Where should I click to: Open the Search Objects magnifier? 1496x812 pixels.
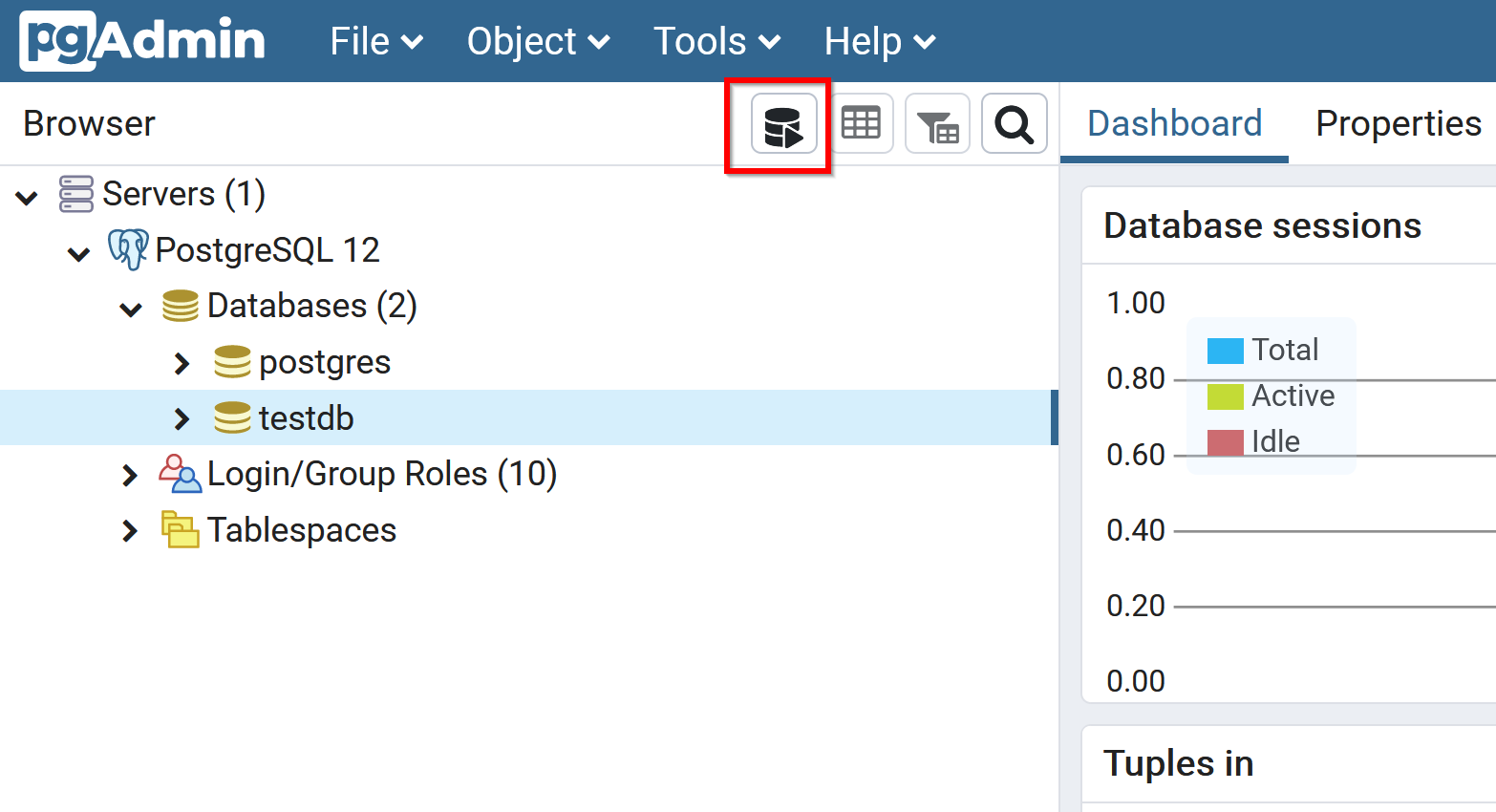point(1014,124)
